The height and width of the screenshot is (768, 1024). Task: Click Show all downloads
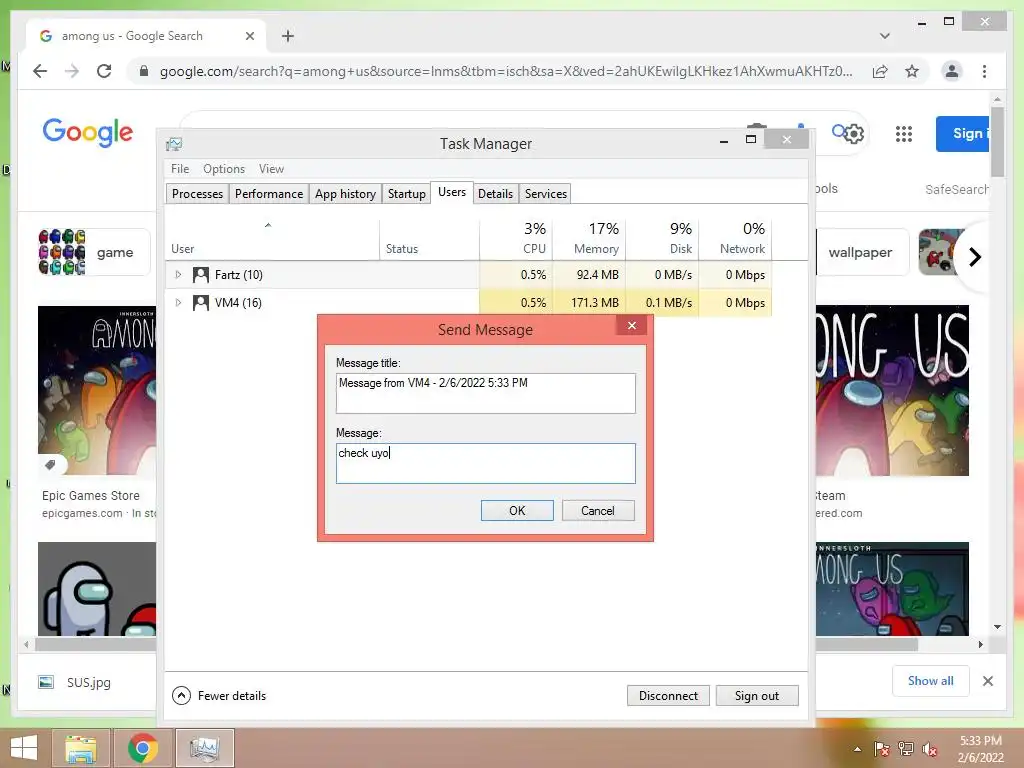(930, 680)
